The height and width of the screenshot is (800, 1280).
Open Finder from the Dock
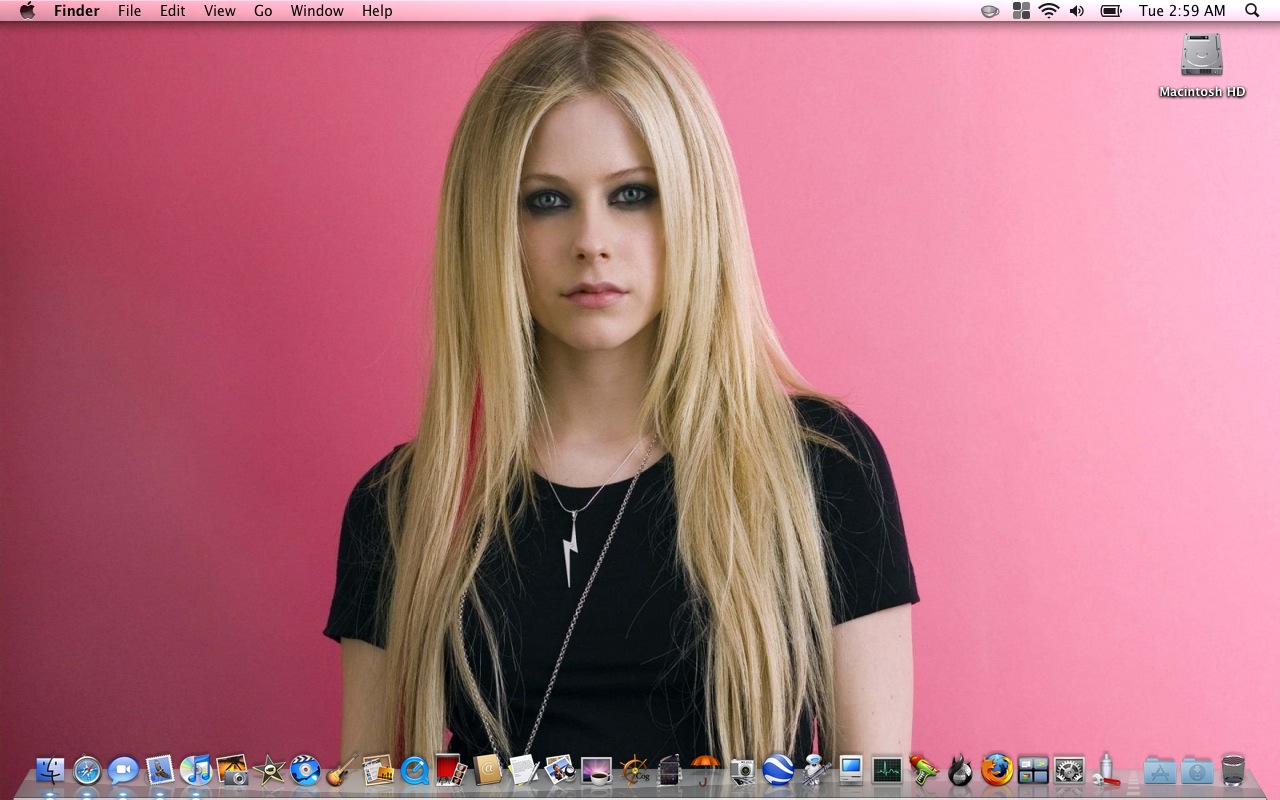click(x=50, y=770)
